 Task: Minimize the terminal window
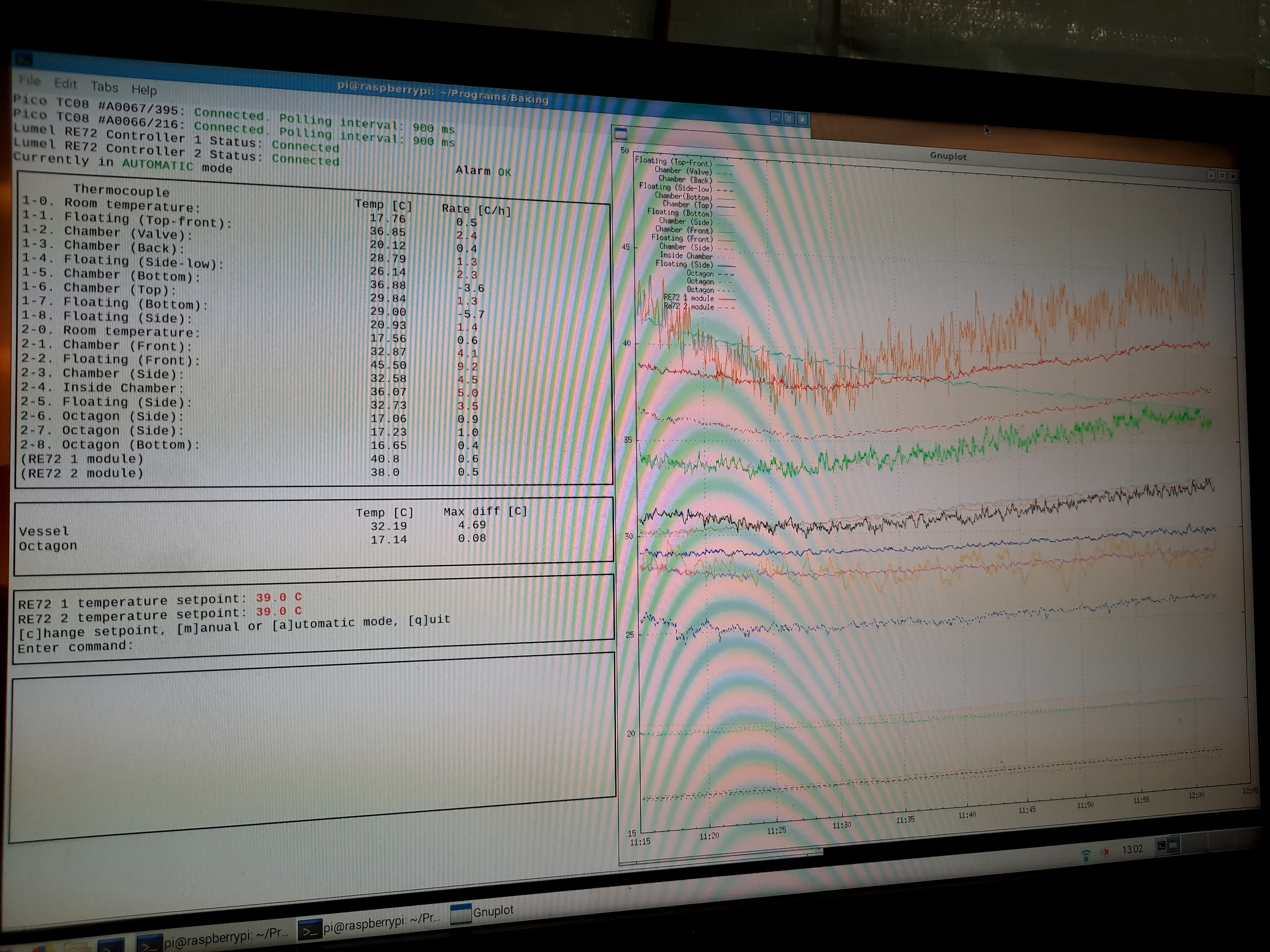[x=776, y=118]
